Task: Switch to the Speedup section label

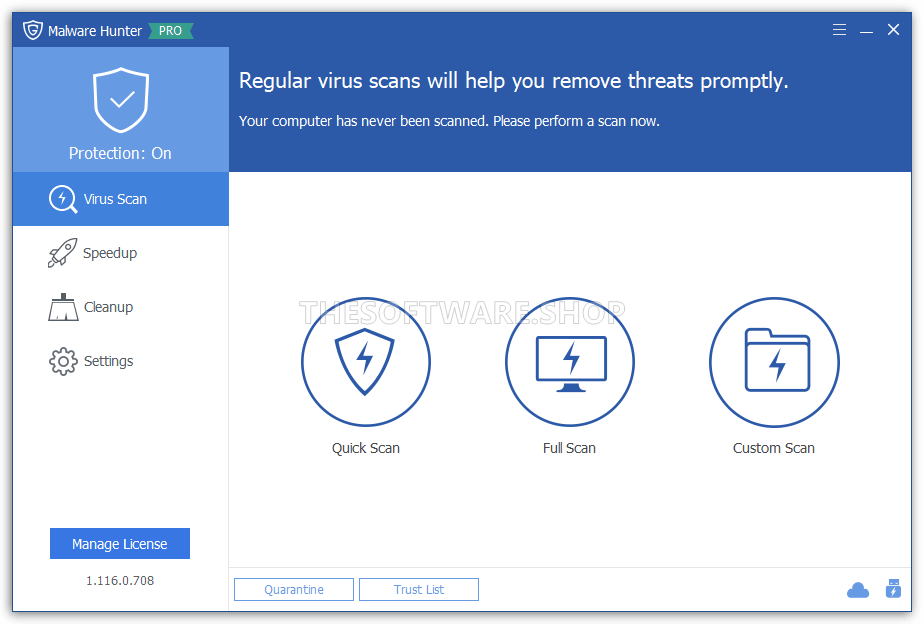Action: pyautogui.click(x=110, y=253)
